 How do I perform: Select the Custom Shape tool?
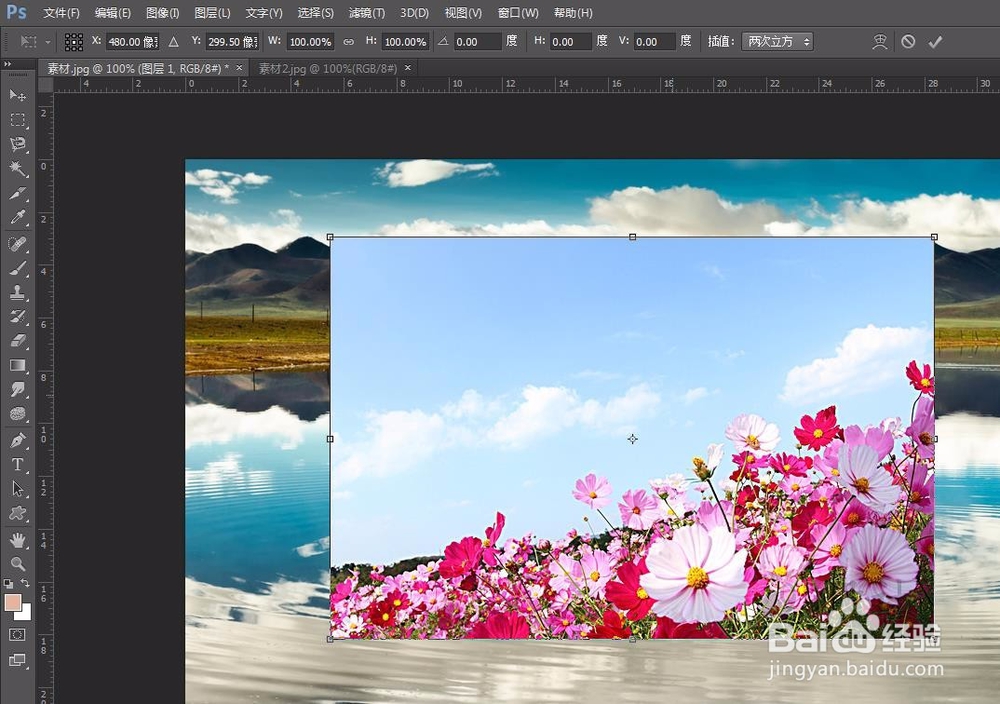pos(17,513)
